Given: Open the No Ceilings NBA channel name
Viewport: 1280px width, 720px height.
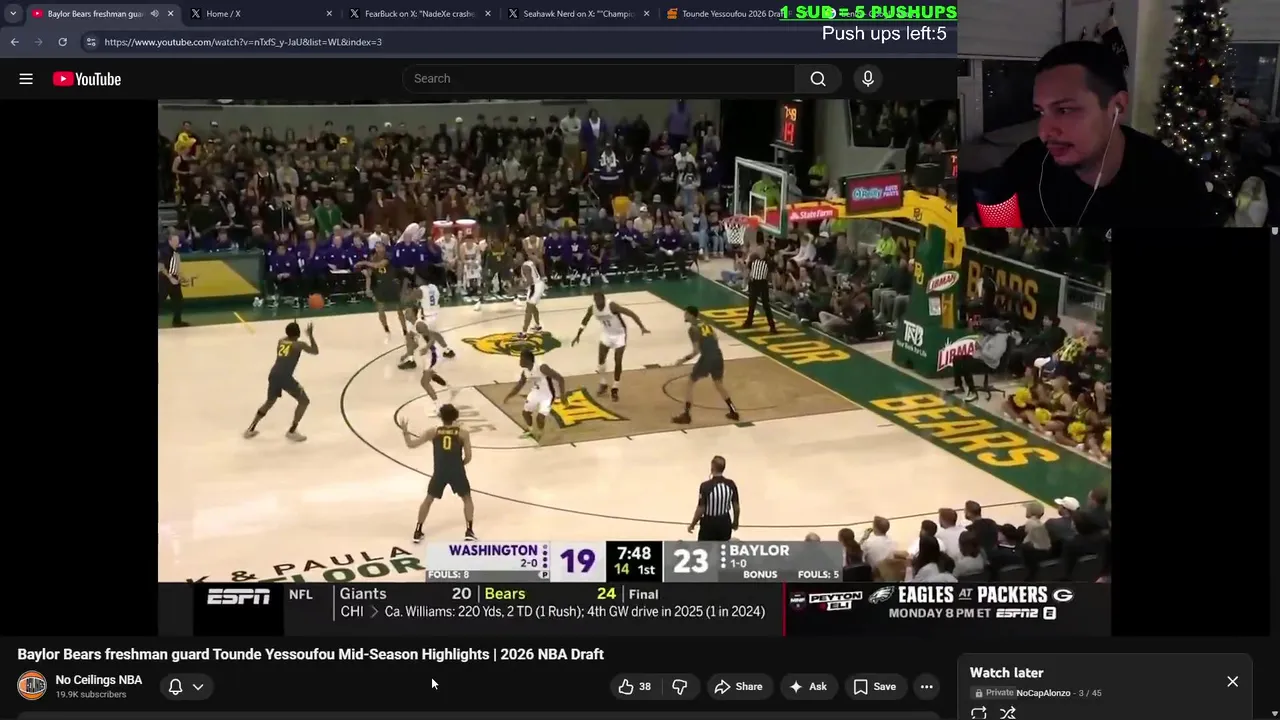Looking at the screenshot, I should pyautogui.click(x=99, y=680).
